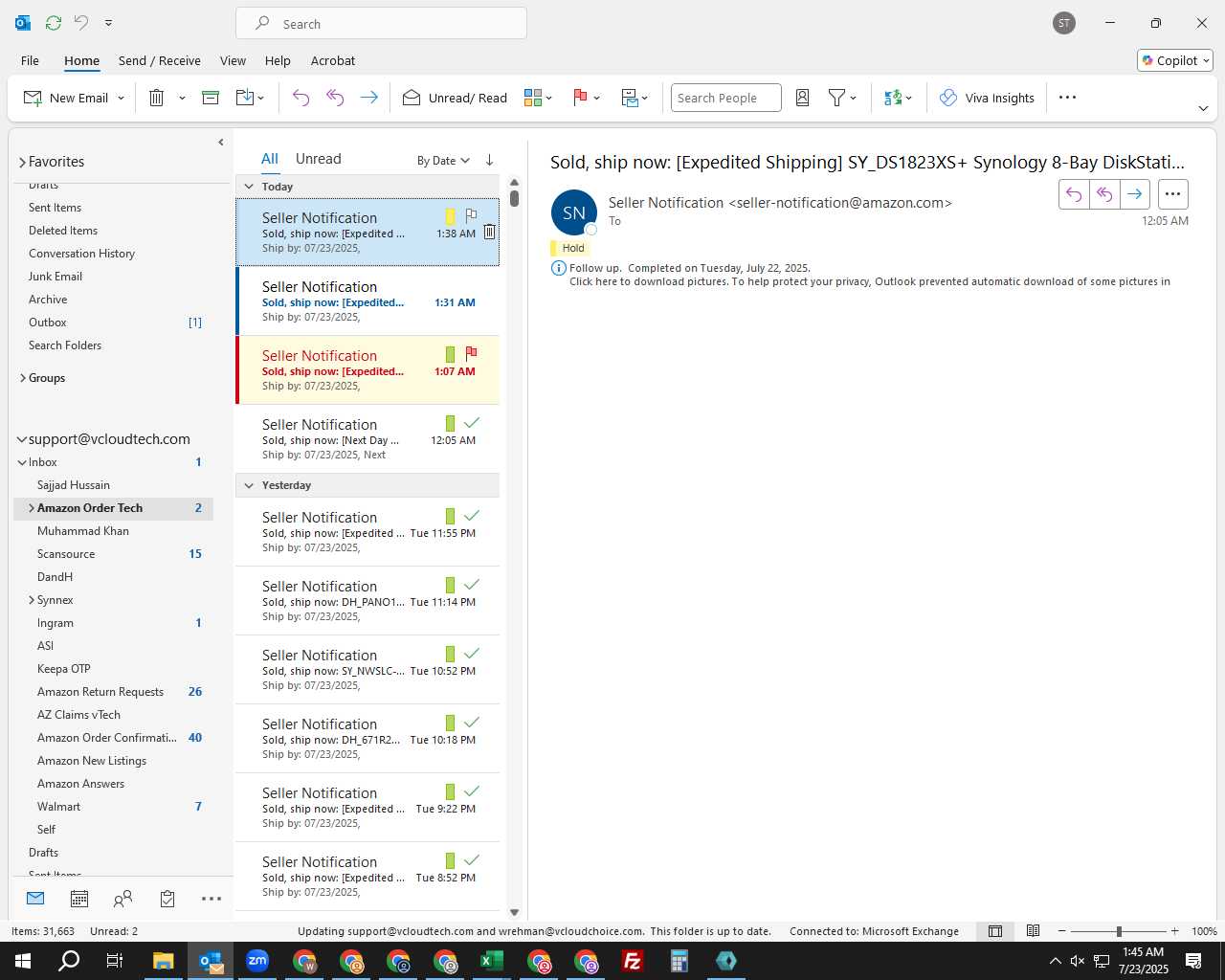
Task: Click the ribbon Reply All icon
Action: [335, 98]
